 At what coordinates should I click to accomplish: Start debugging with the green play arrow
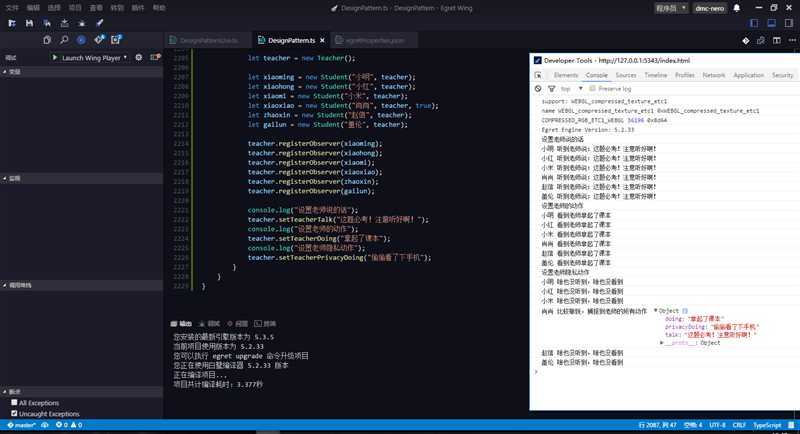coord(55,58)
